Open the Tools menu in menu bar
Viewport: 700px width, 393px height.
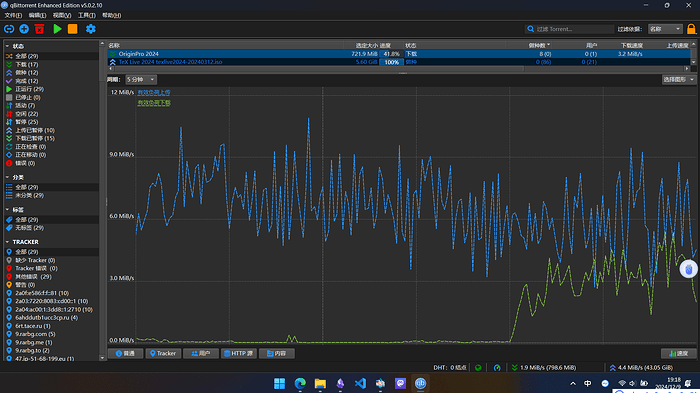point(87,15)
